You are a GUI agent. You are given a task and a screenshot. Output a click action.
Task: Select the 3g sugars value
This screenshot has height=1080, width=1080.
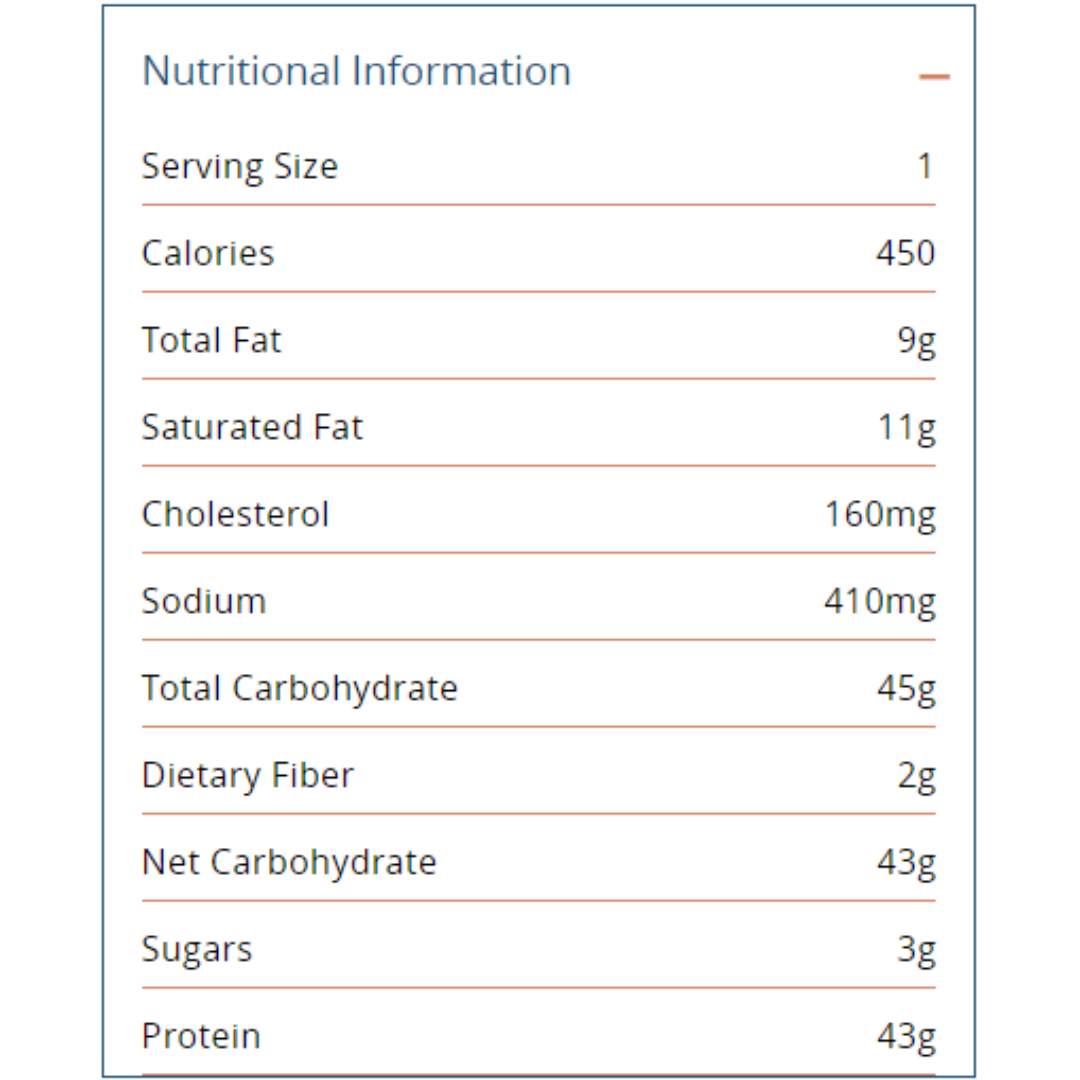pos(916,949)
